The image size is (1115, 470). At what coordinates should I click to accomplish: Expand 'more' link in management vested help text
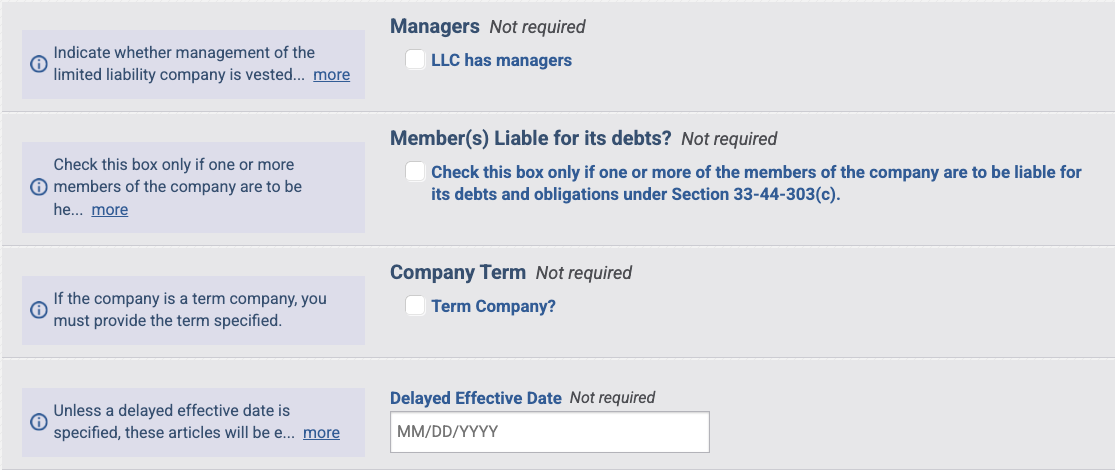coord(331,75)
